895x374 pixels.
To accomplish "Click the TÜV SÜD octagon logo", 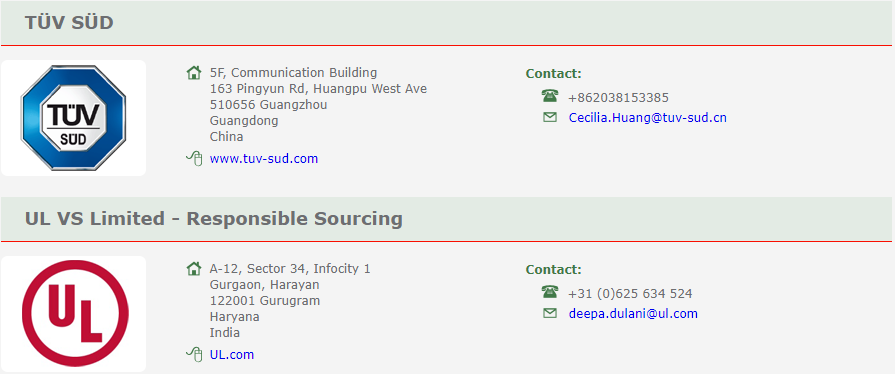I will 74,118.
